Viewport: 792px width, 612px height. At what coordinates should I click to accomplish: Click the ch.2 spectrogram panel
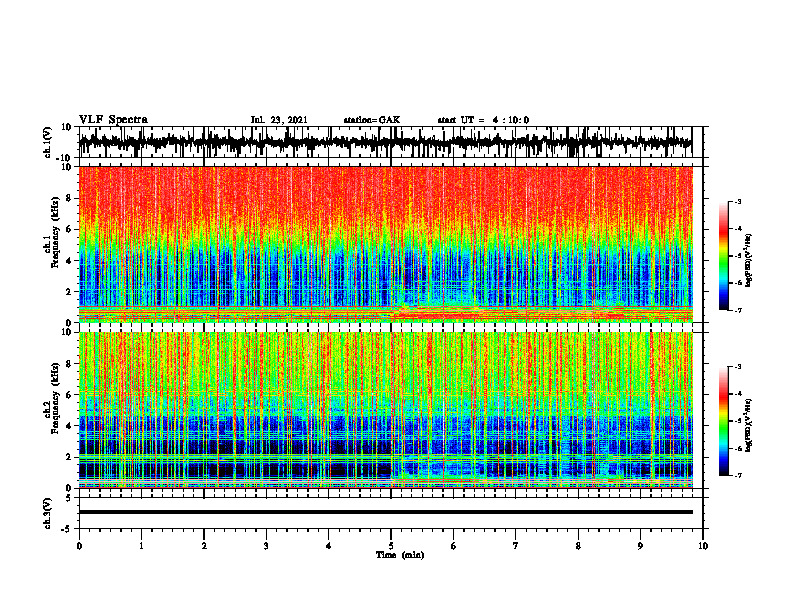click(385, 410)
